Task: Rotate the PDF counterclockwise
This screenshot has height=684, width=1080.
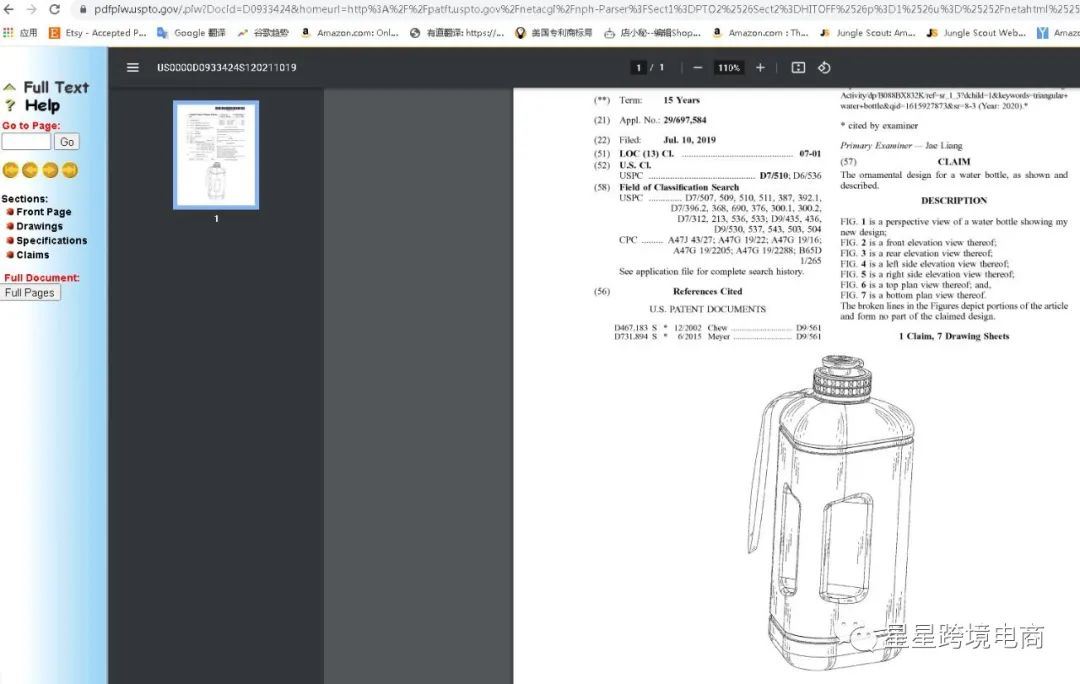Action: tap(824, 68)
